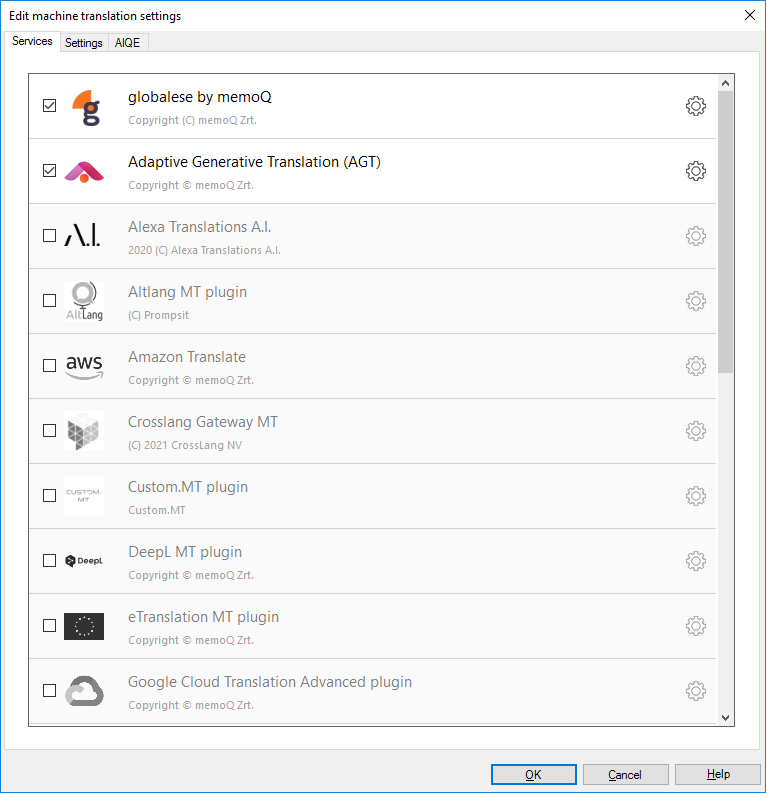Click the Crosslang Gateway MT gear icon
This screenshot has height=793, width=766.
click(696, 431)
